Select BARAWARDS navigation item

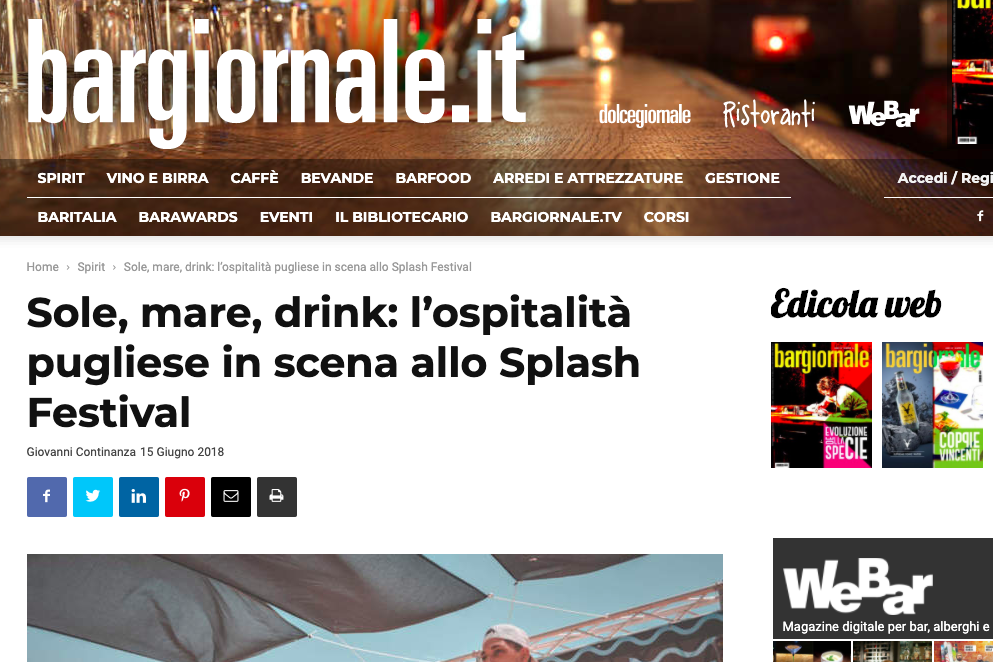click(188, 217)
